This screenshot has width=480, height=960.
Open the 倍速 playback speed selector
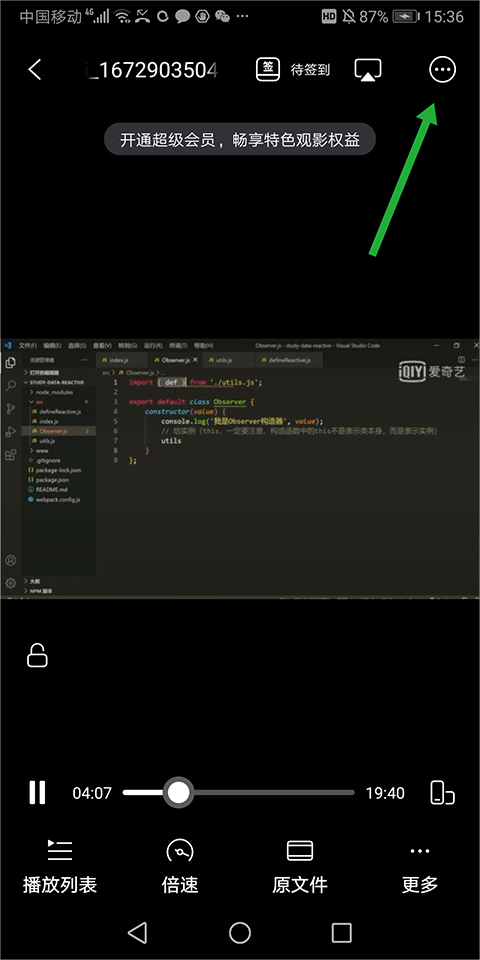click(180, 868)
